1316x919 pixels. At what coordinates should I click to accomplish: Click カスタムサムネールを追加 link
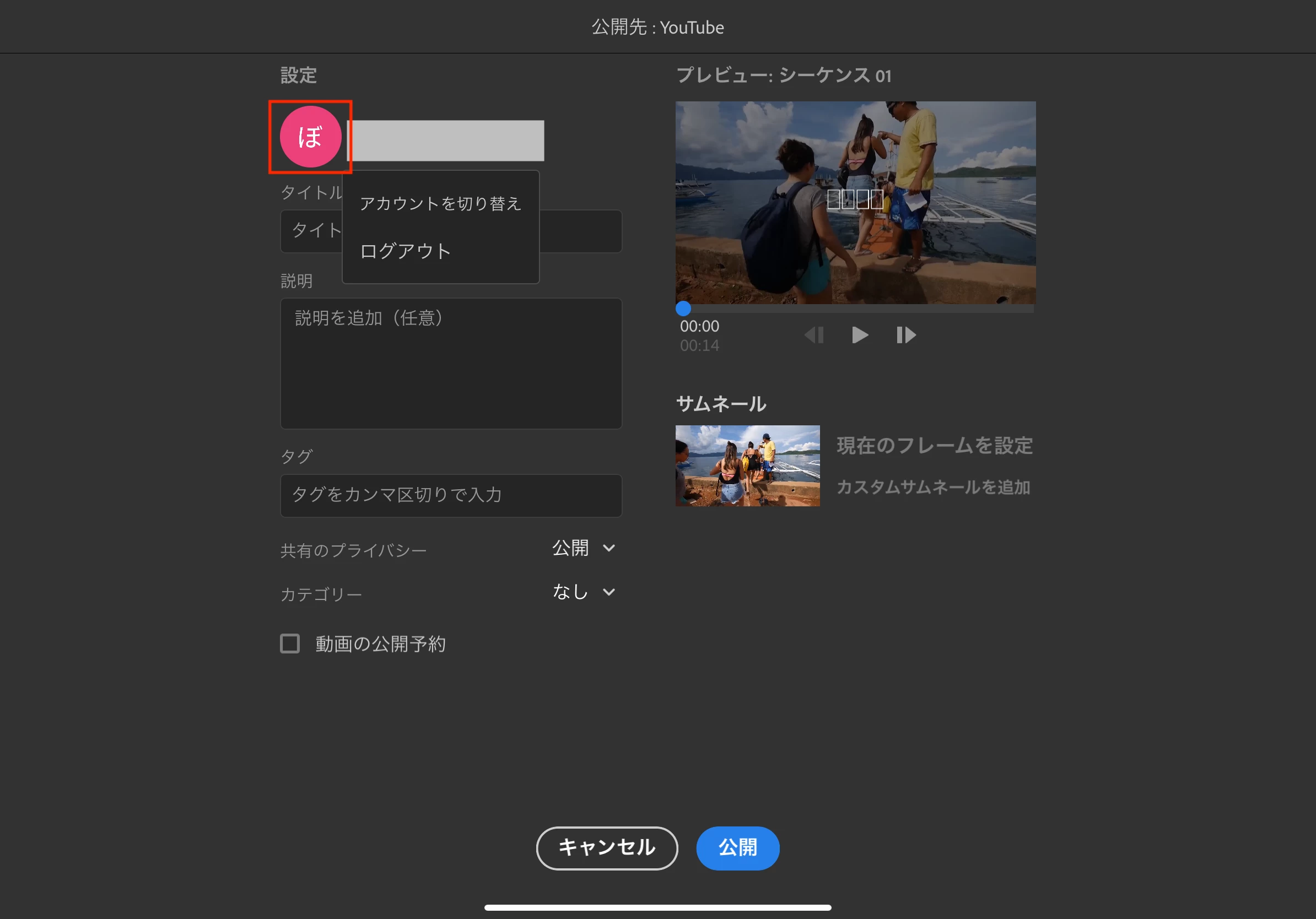click(933, 487)
